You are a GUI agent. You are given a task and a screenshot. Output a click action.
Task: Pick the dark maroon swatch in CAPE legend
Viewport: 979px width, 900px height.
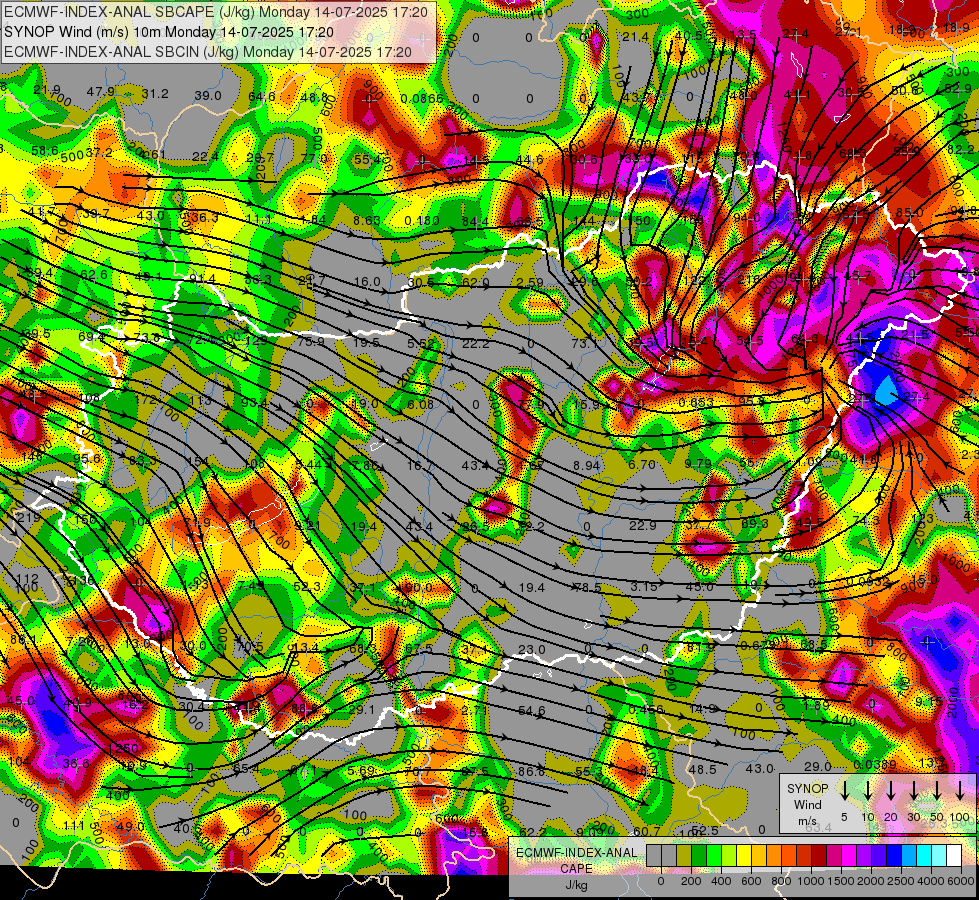click(x=820, y=856)
